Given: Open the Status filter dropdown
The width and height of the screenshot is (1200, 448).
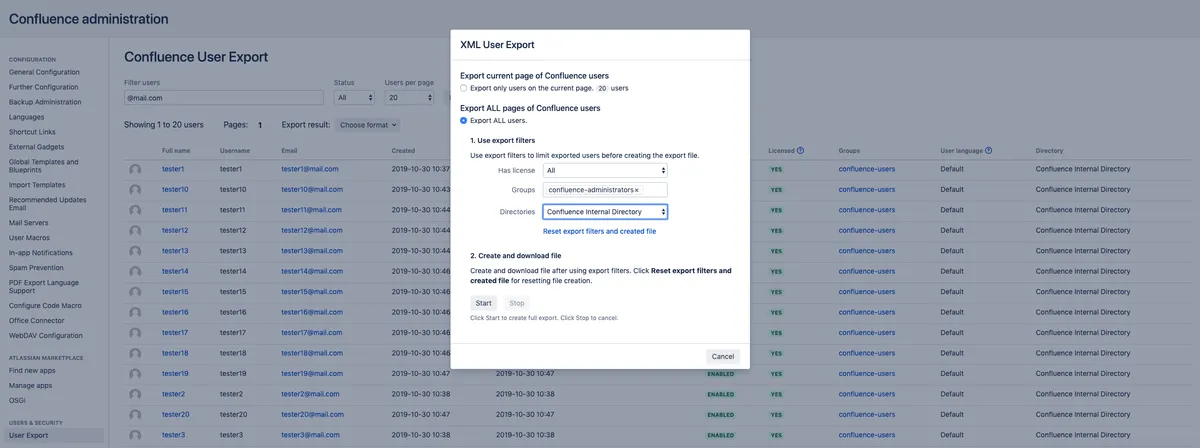Looking at the screenshot, I should (x=354, y=98).
